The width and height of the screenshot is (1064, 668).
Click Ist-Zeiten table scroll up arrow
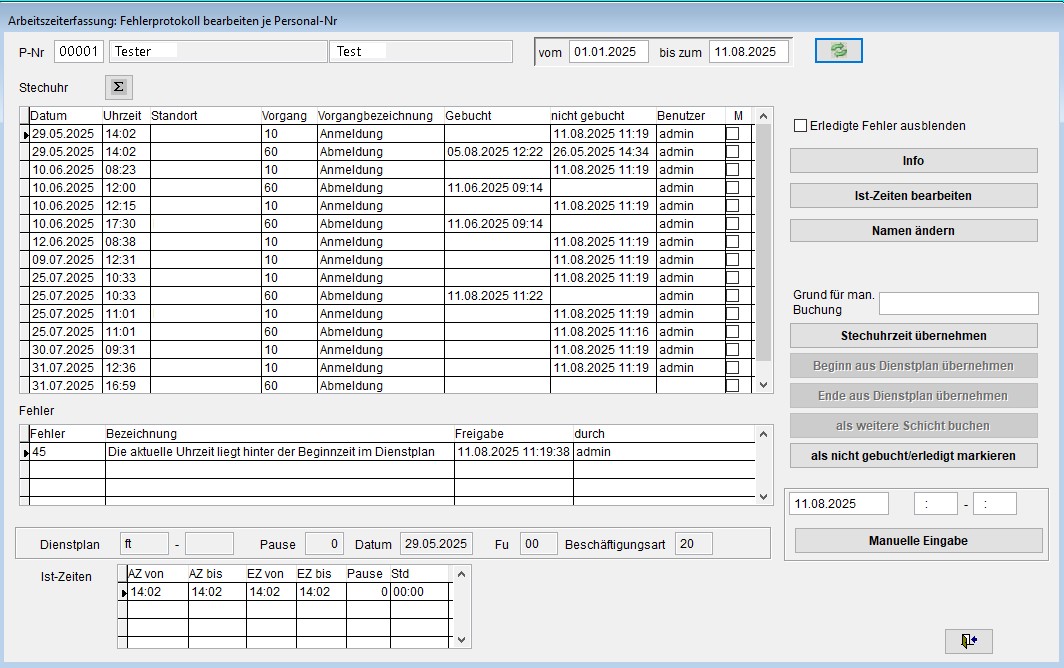coord(461,574)
